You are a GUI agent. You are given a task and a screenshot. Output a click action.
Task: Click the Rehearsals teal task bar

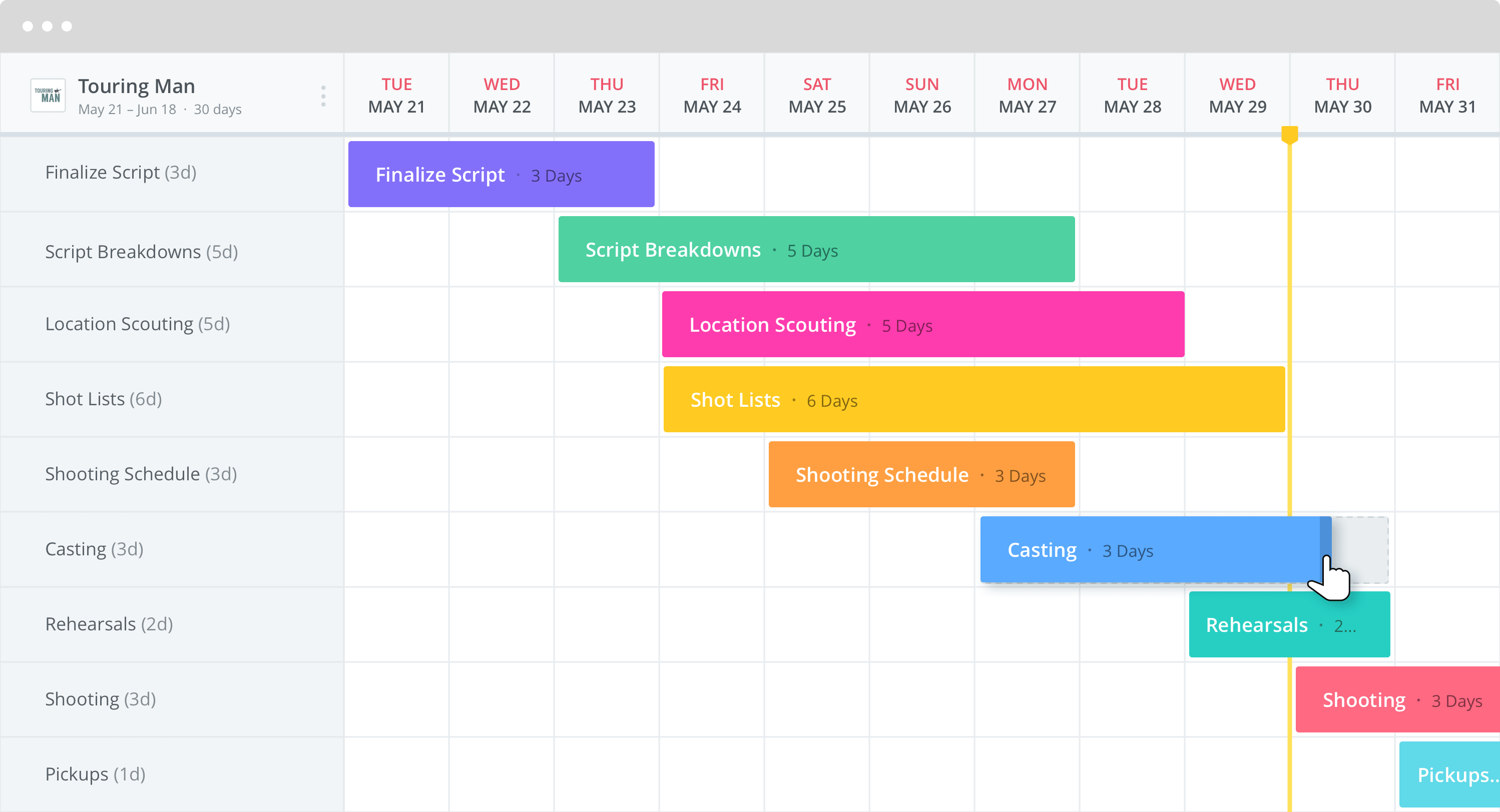coord(1289,625)
